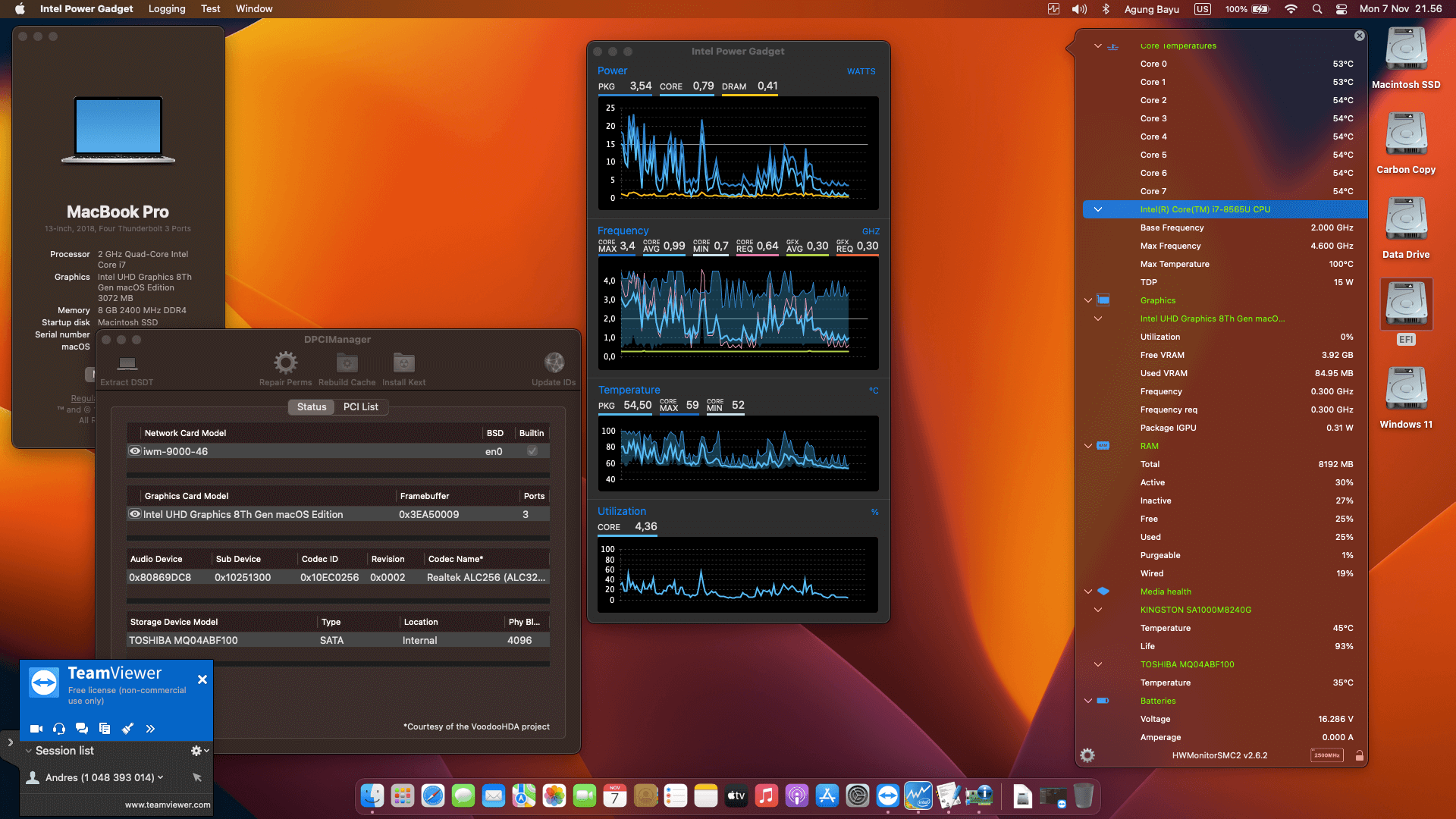The image size is (1456, 819).
Task: Collapse Core Temperatures group in HWMonitor
Action: click(x=1097, y=46)
